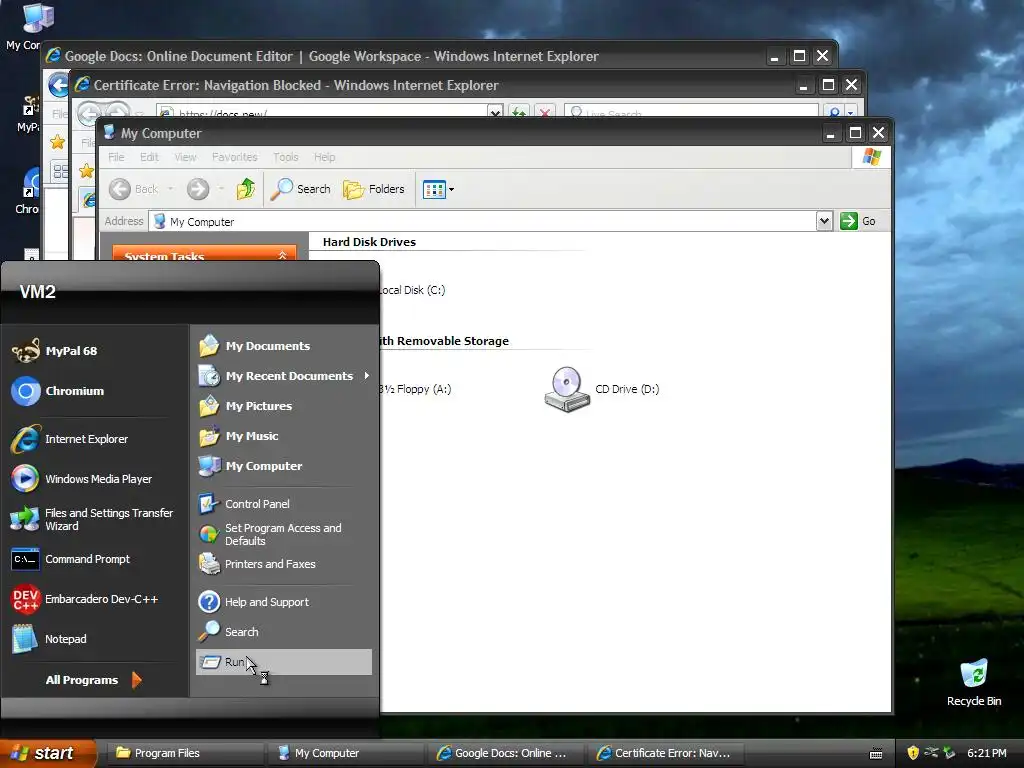Select the 3½ Floppy (A:) label
The height and width of the screenshot is (768, 1024).
point(415,389)
